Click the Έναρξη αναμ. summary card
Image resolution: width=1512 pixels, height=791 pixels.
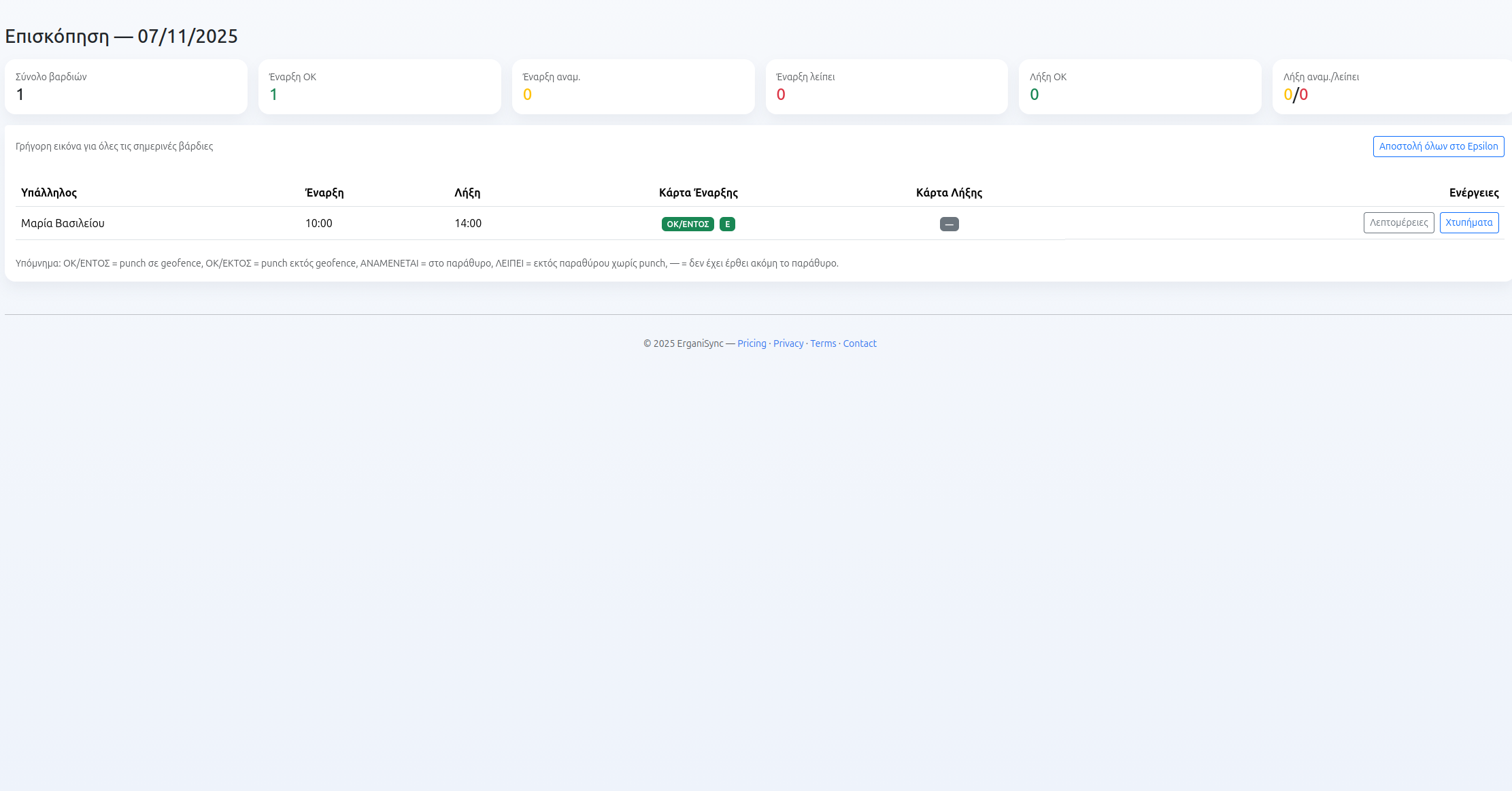coord(633,86)
